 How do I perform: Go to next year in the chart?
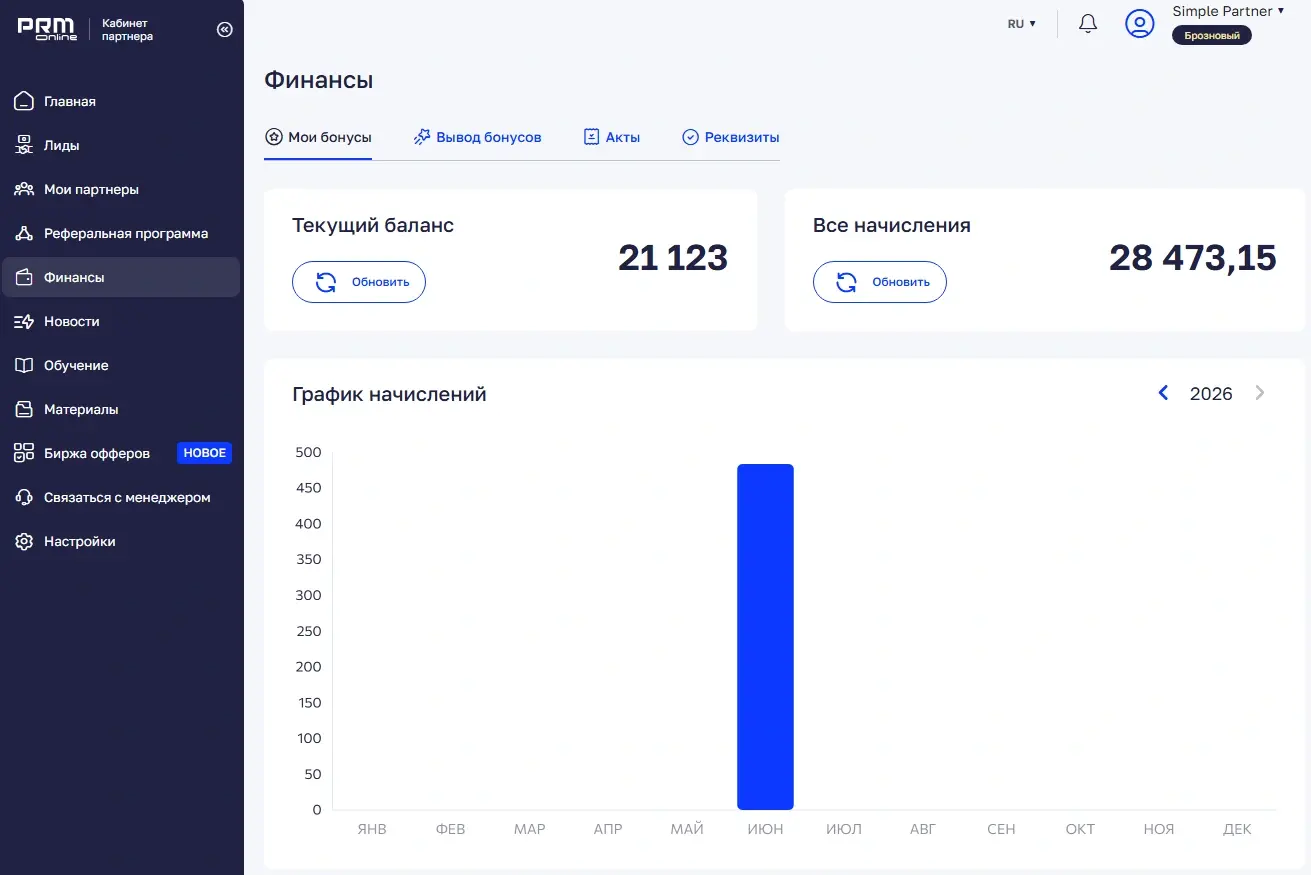[x=1260, y=393]
